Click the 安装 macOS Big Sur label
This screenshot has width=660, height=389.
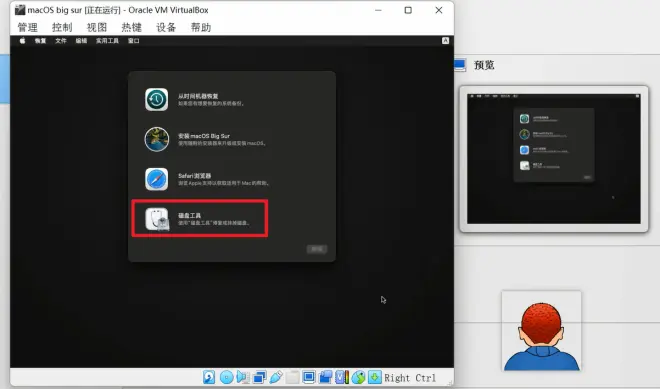[204, 136]
